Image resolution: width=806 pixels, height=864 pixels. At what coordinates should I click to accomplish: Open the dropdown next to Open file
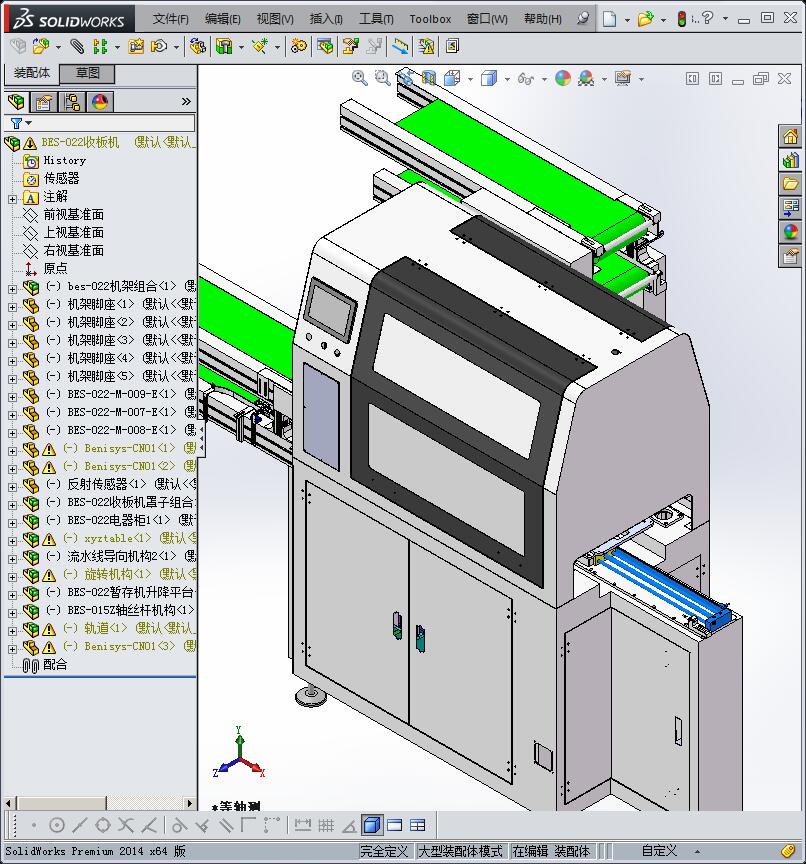[x=663, y=20]
